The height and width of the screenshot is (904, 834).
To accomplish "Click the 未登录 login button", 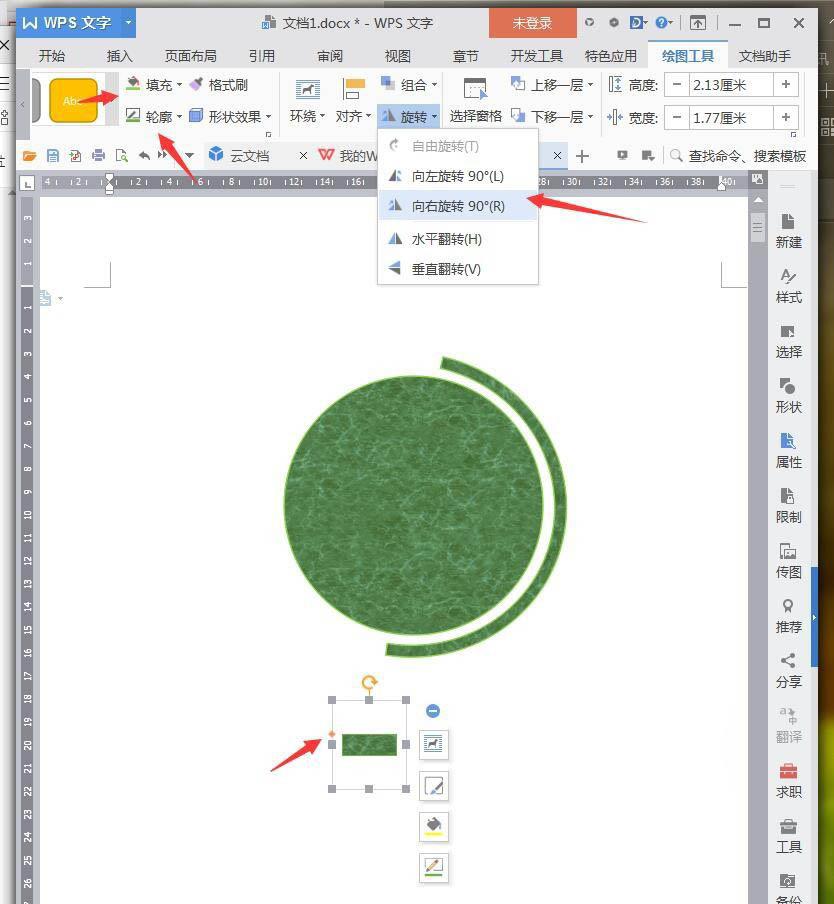I will click(x=533, y=23).
